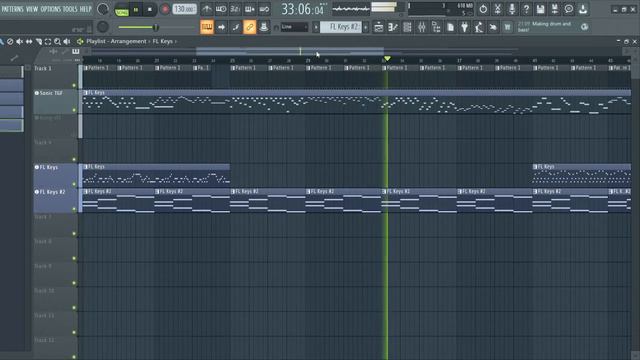This screenshot has width=640, height=360.
Task: Save project with the floppy disk icon
Action: (540, 9)
